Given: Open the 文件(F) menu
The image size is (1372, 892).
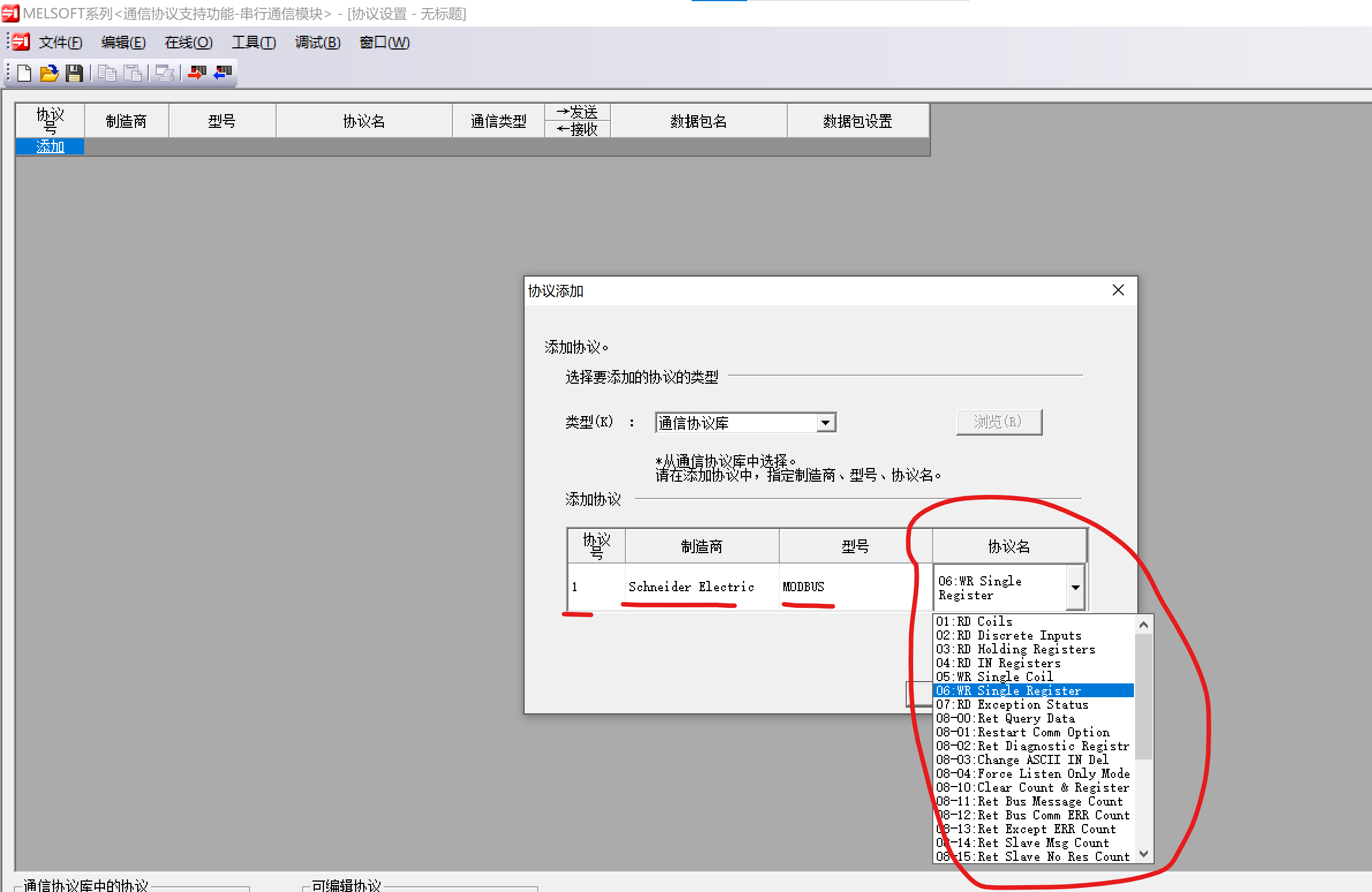Looking at the screenshot, I should click(61, 43).
